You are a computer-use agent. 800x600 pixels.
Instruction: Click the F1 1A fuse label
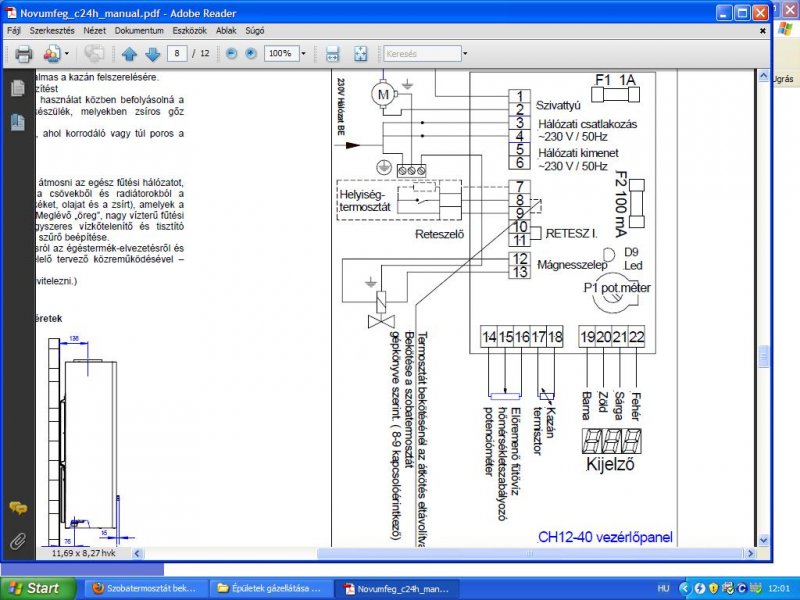[x=615, y=80]
